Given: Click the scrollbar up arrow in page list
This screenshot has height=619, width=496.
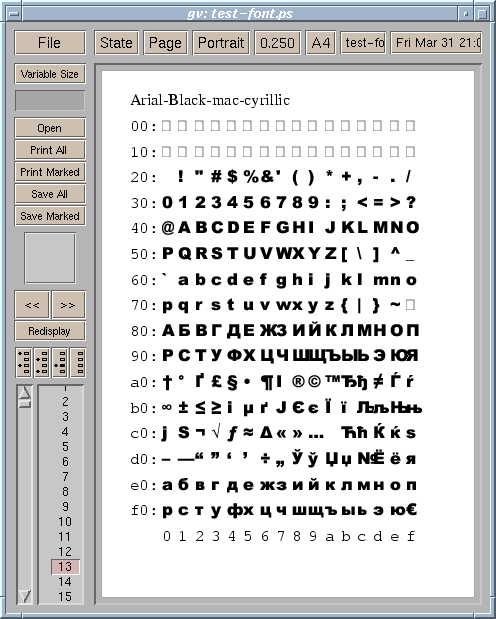Looking at the screenshot, I should [24, 393].
